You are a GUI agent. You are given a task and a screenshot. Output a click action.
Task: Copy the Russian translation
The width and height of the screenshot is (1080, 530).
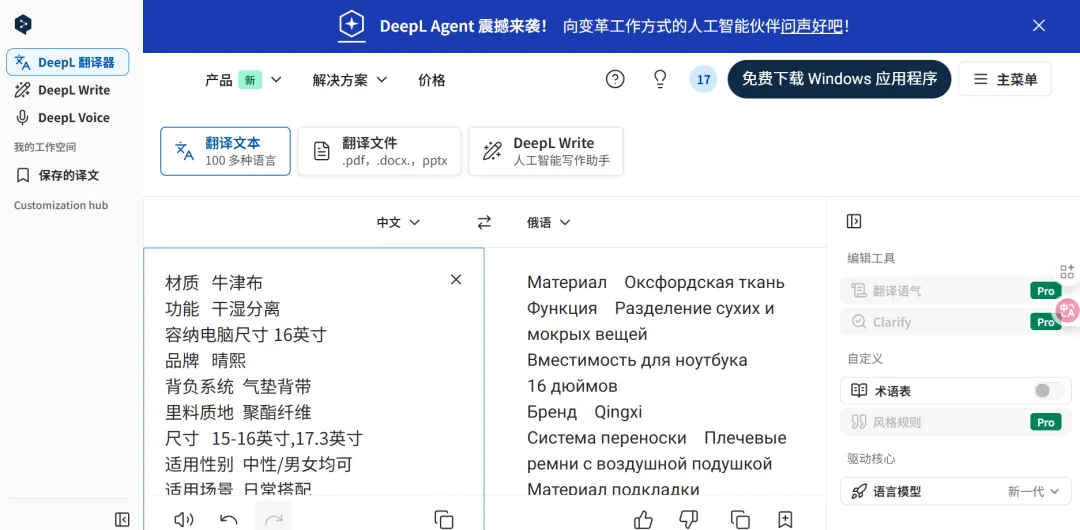pyautogui.click(x=740, y=520)
